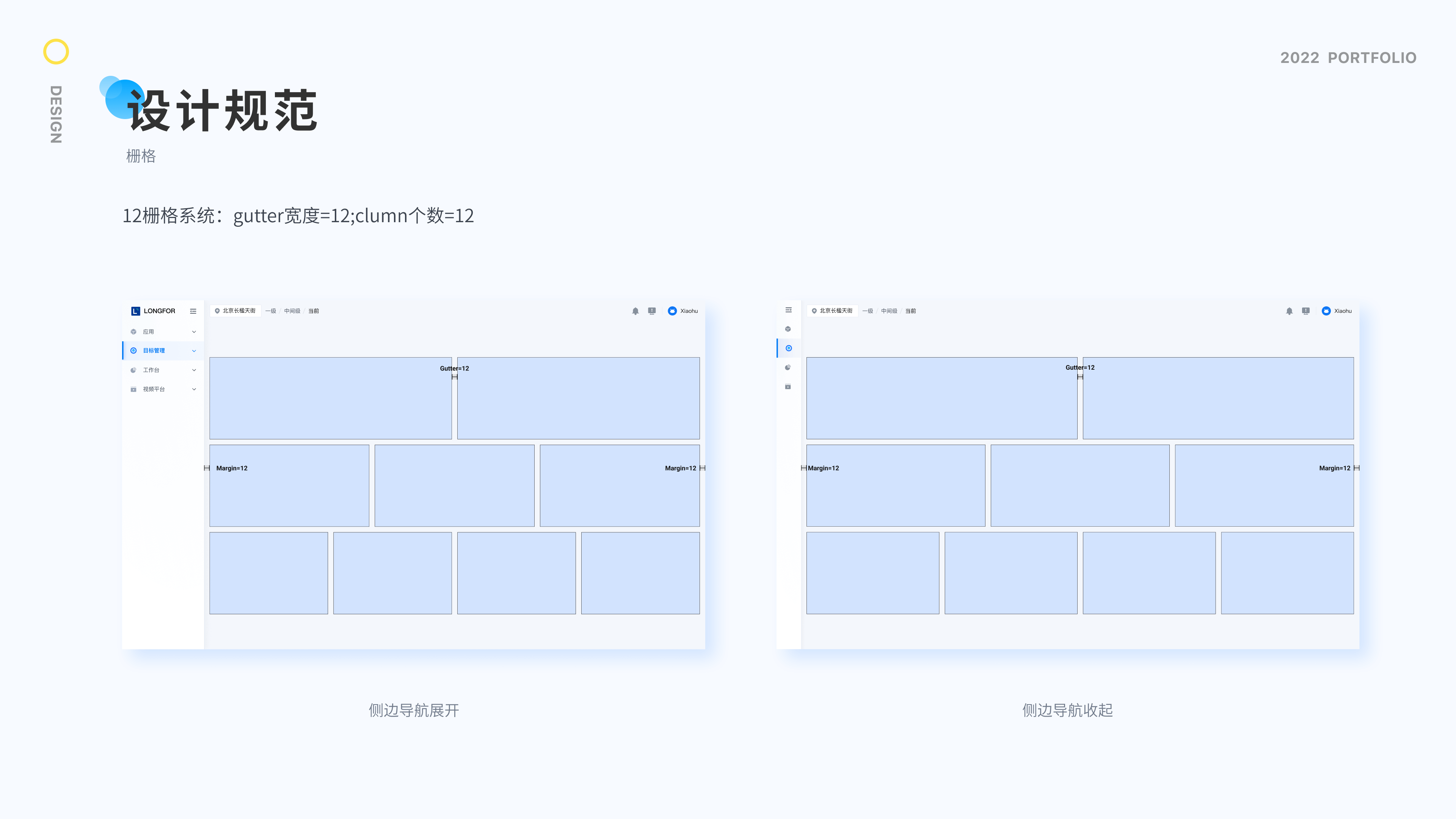Click the 目标管理 target icon in expanded sidebar
Image resolution: width=1456 pixels, height=819 pixels.
pyautogui.click(x=133, y=350)
